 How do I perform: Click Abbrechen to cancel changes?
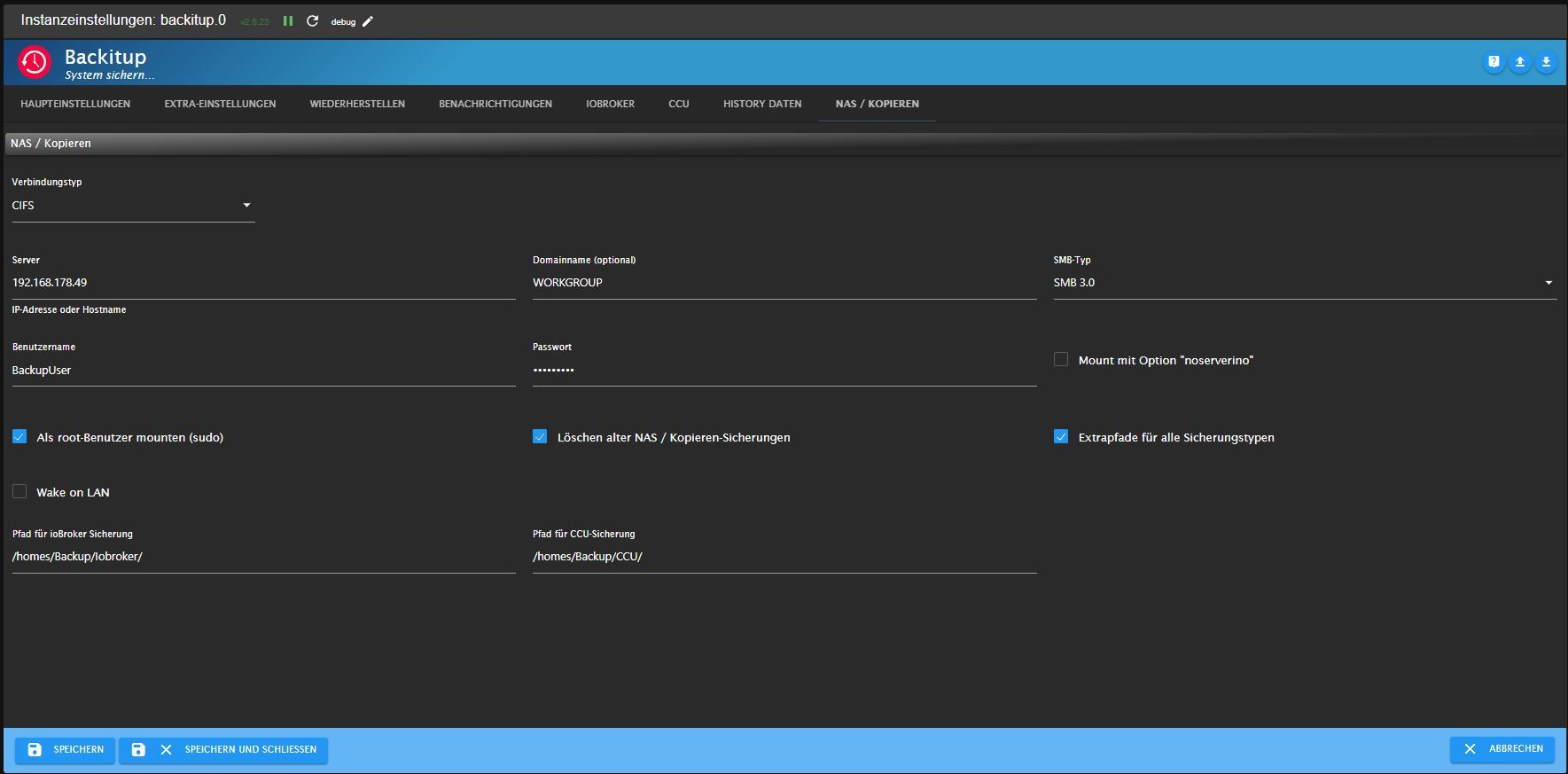pos(1502,749)
